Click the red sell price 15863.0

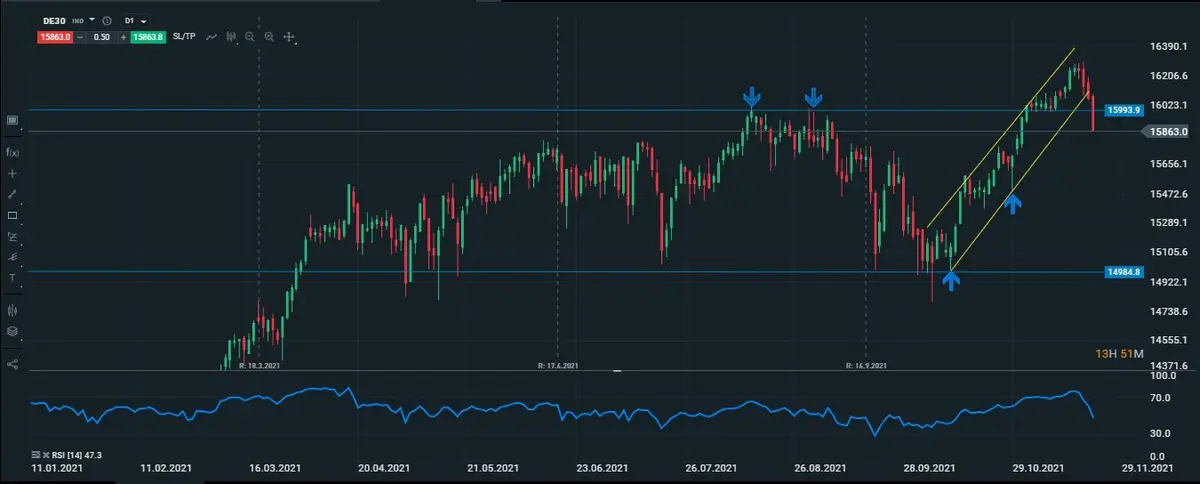[x=53, y=37]
